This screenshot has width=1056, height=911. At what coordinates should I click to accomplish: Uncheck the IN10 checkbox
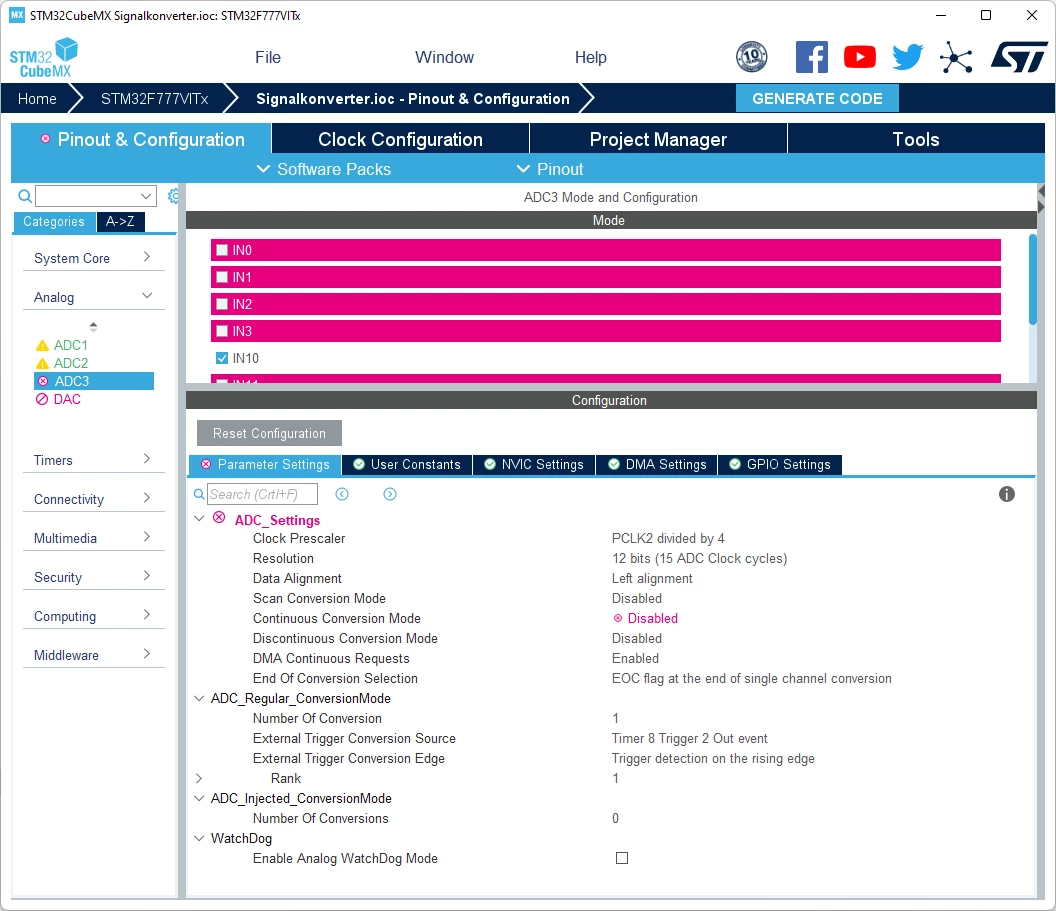(x=222, y=358)
